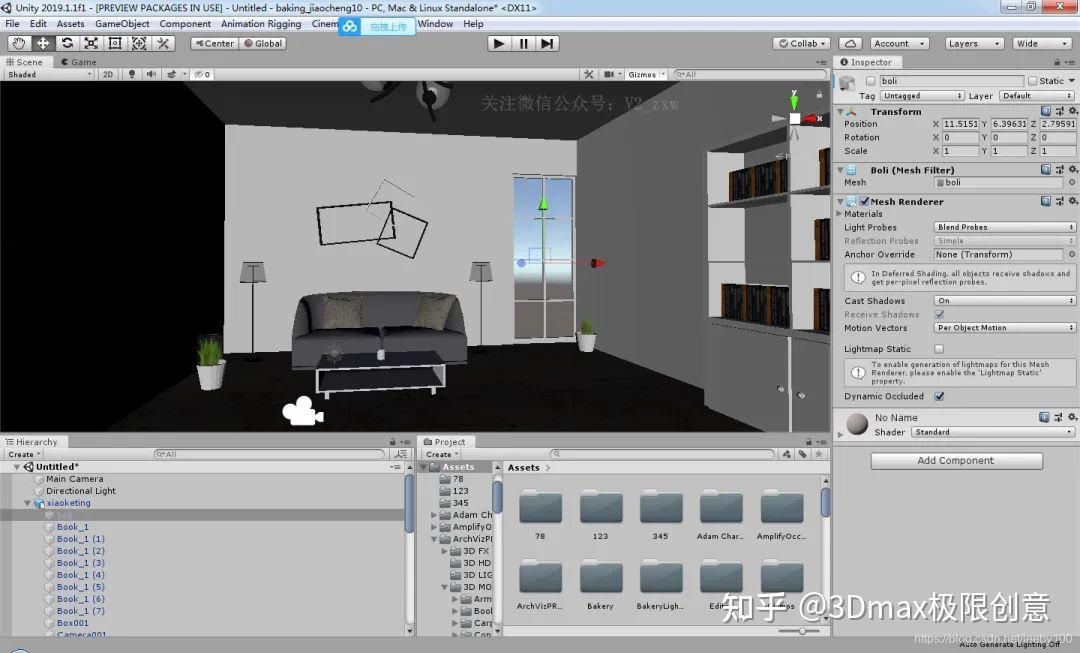The height and width of the screenshot is (653, 1080).
Task: Select the Rect Transform tool
Action: 114,43
